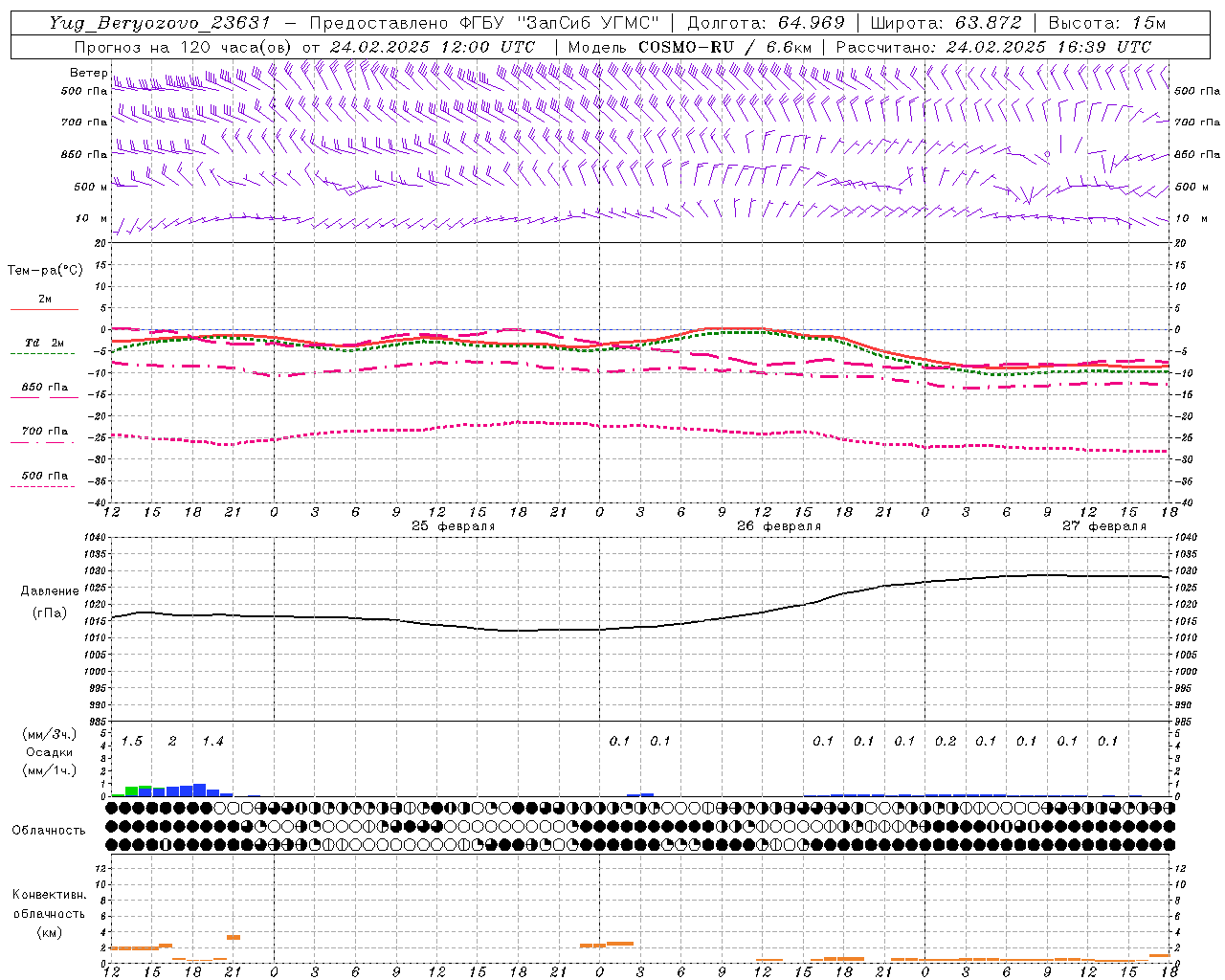Click the '700 гПа' temperature legend entry
The image size is (1225, 980).
pos(45,431)
